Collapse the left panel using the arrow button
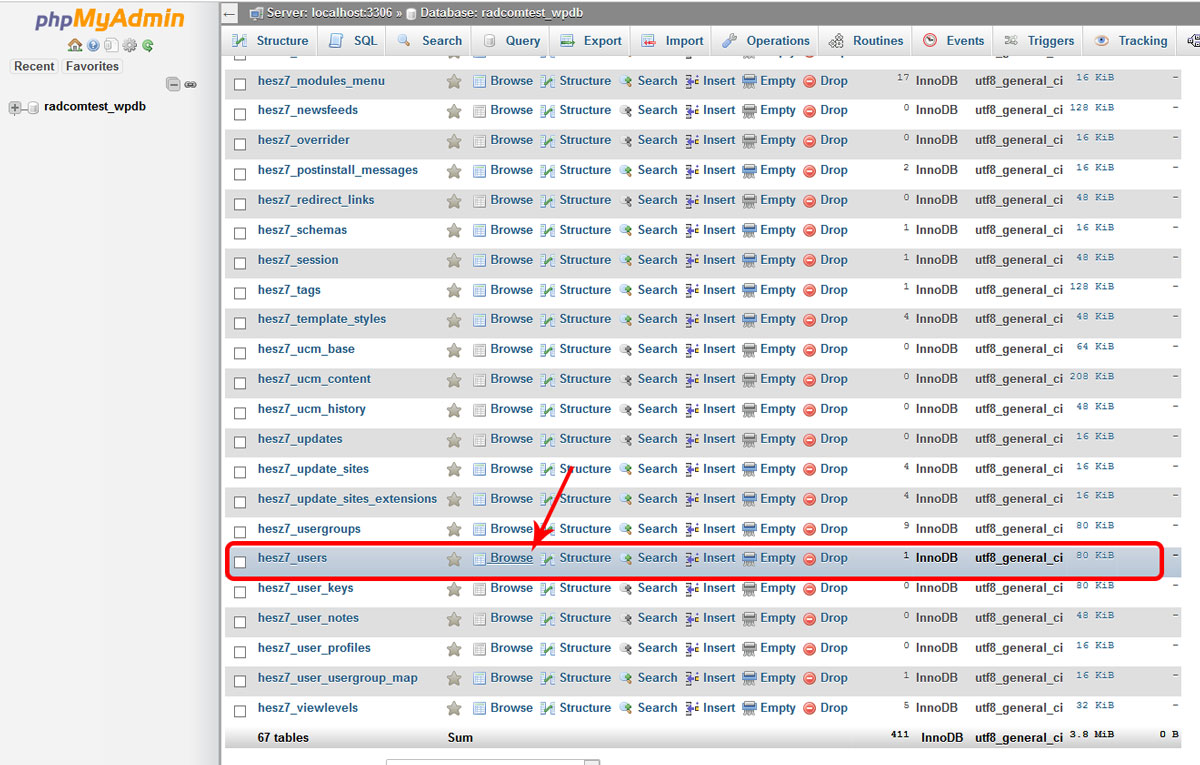Image resolution: width=1200 pixels, height=765 pixels. coord(230,14)
